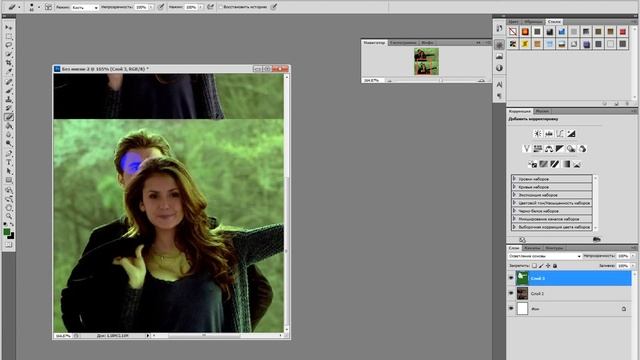Select the Rectangular Marquee tool
This screenshot has height=360, width=640.
click(9, 36)
